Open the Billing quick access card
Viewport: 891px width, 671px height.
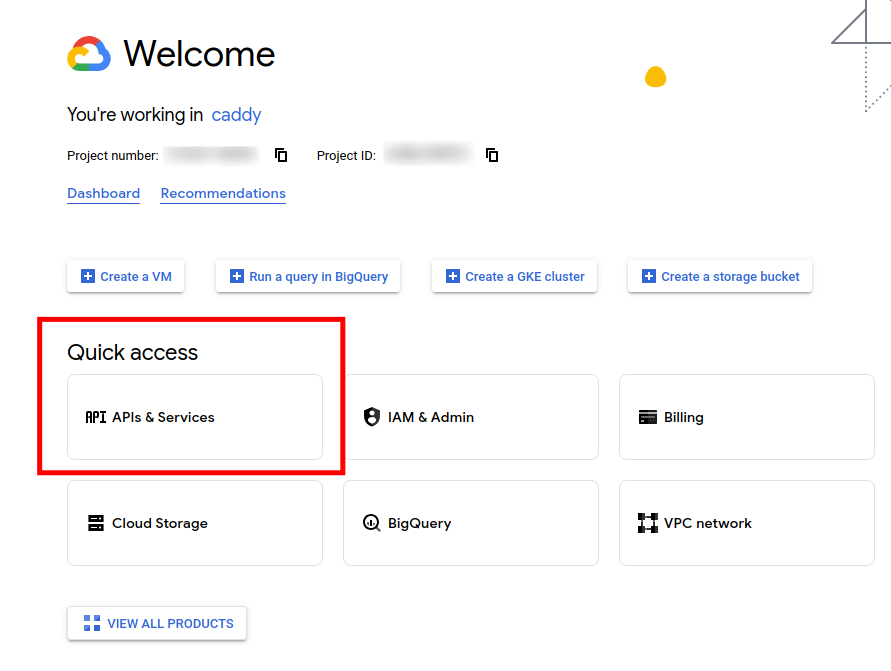(x=747, y=417)
